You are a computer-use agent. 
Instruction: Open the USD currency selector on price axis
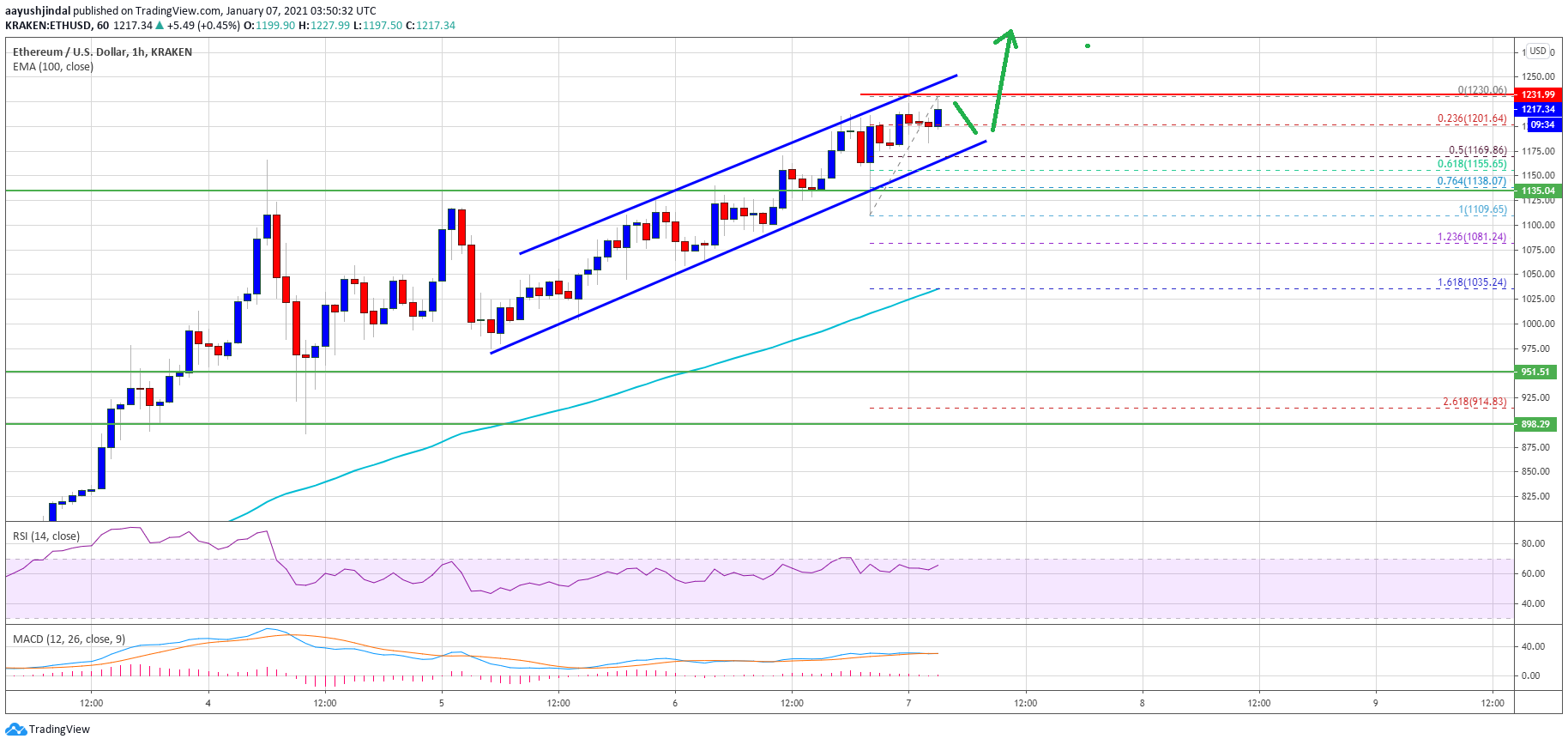[1538, 51]
